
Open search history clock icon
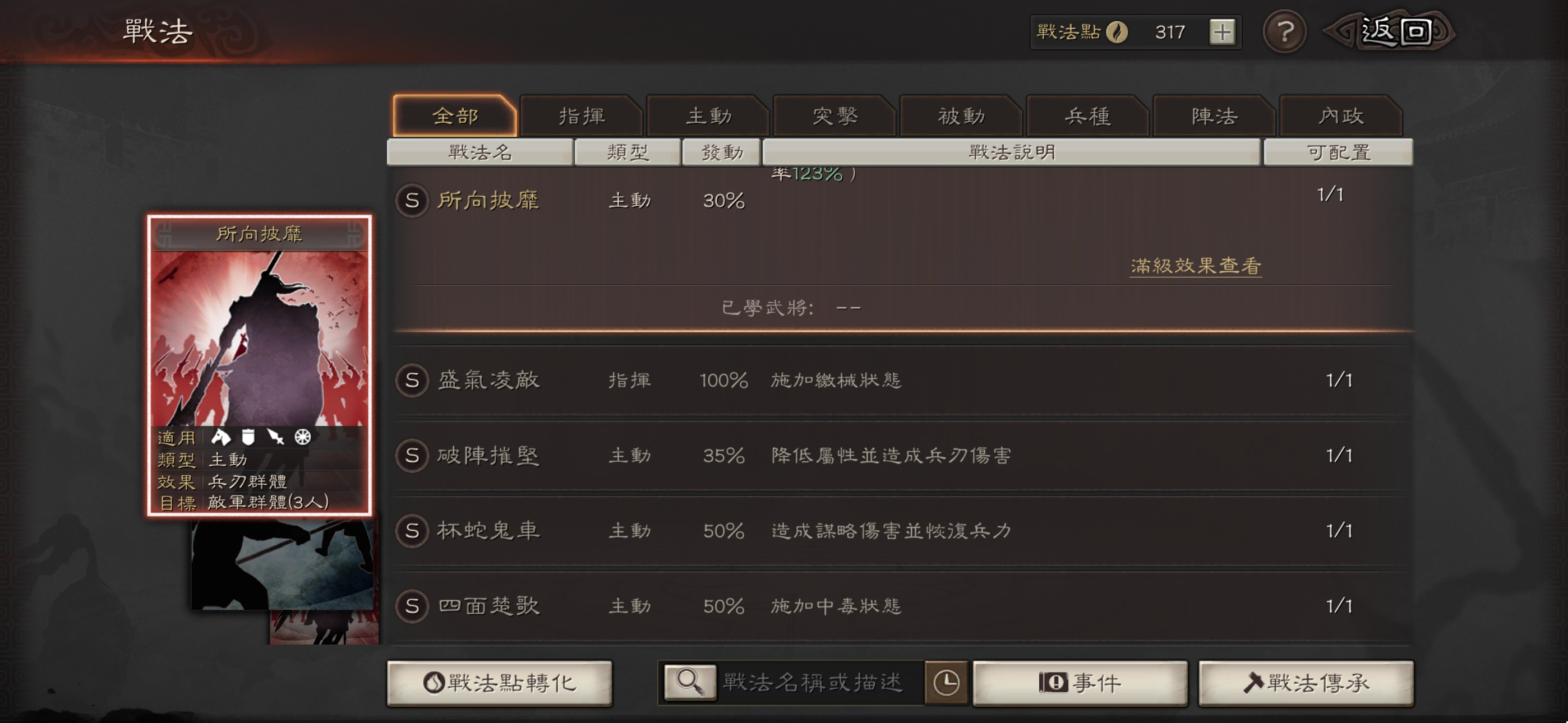click(946, 682)
